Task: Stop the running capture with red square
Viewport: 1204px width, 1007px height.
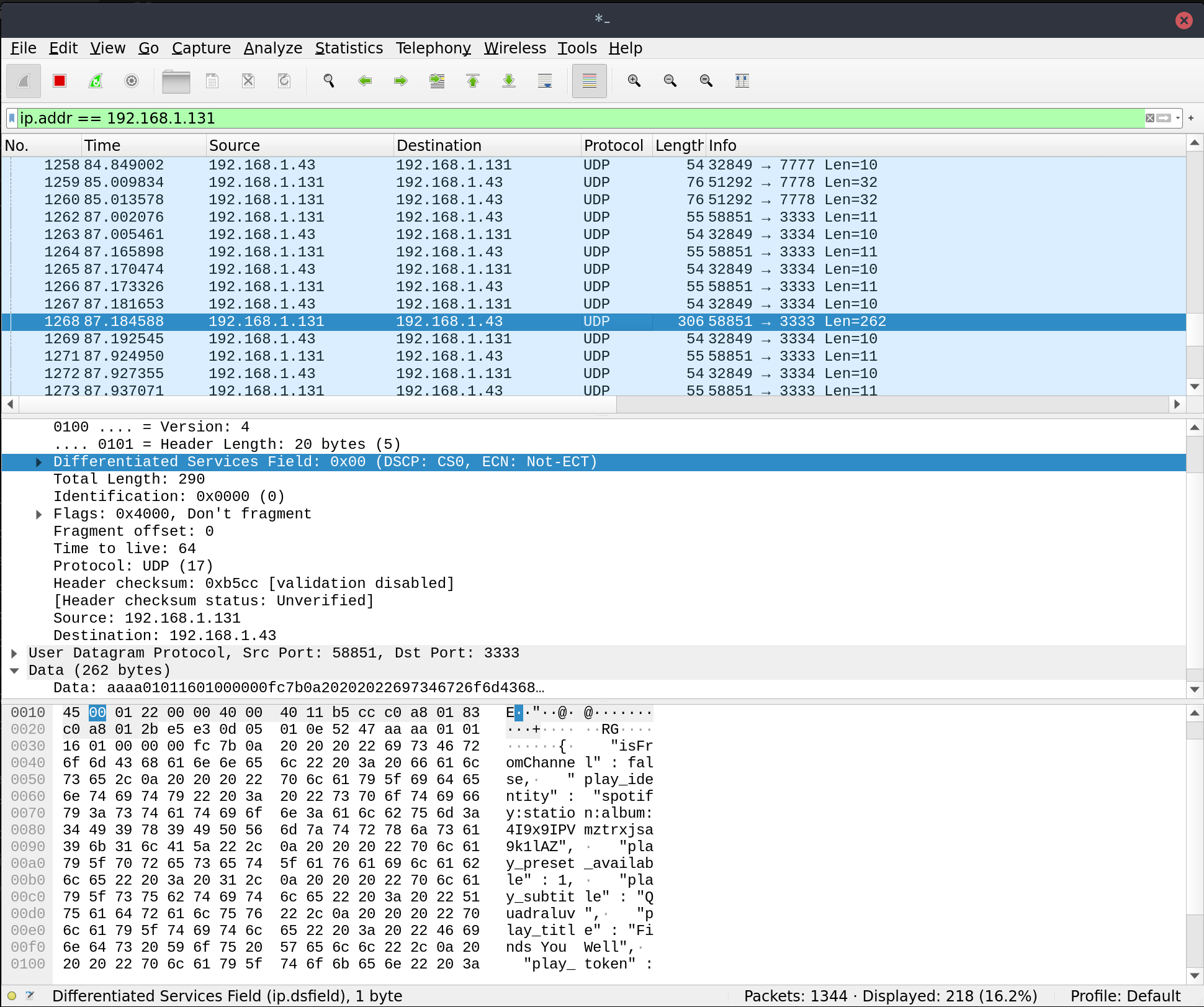Action: click(60, 81)
